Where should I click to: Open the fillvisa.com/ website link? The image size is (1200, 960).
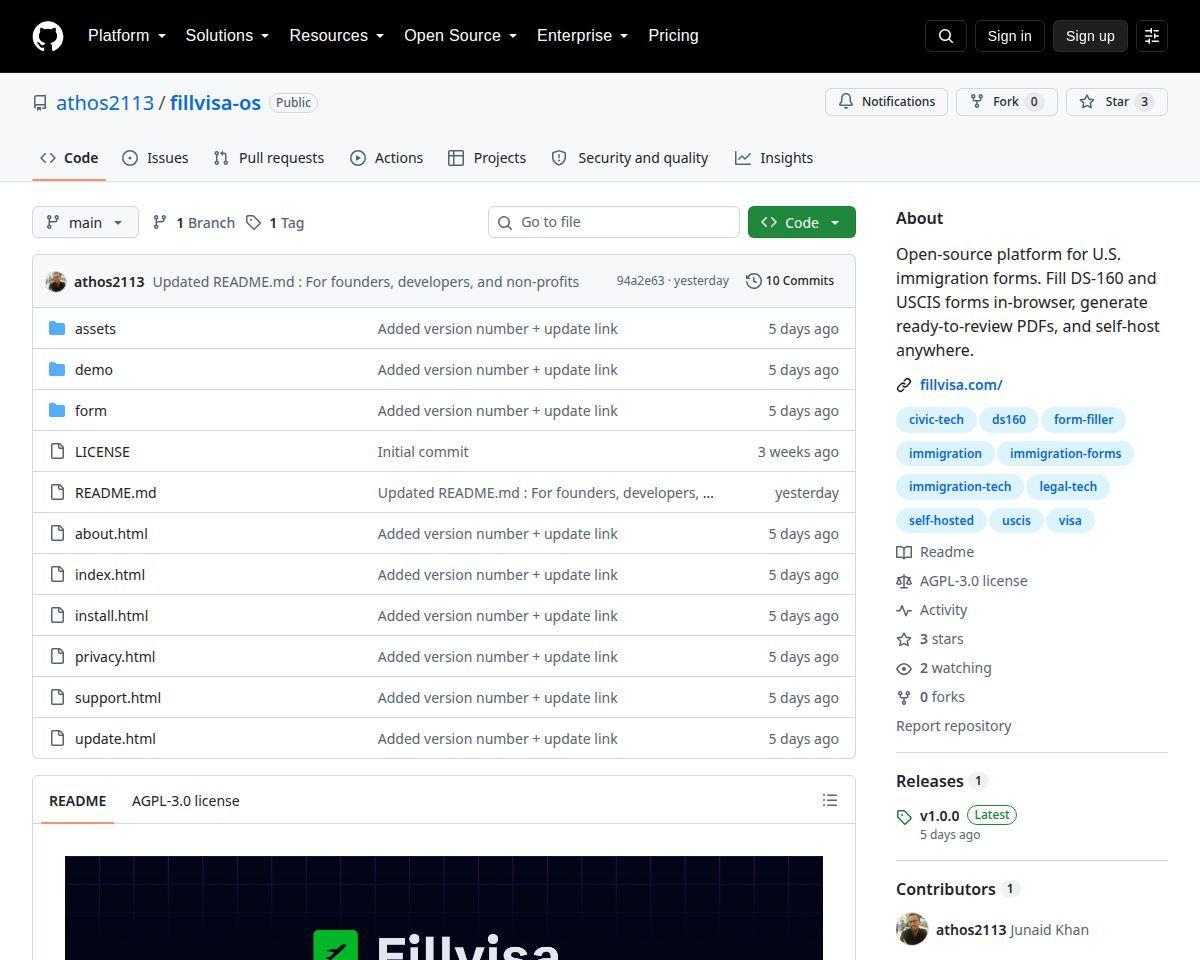pos(961,385)
